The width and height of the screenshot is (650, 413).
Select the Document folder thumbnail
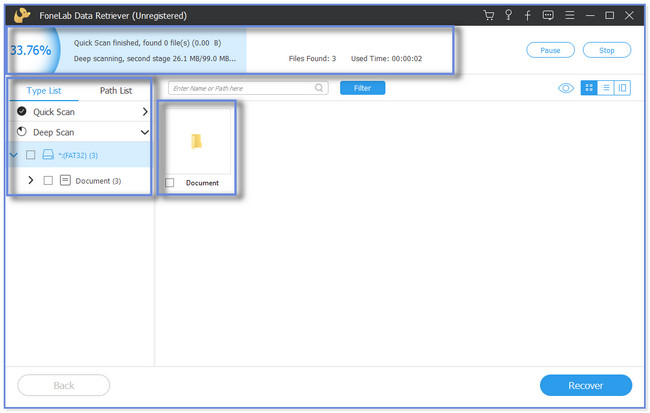(x=197, y=141)
